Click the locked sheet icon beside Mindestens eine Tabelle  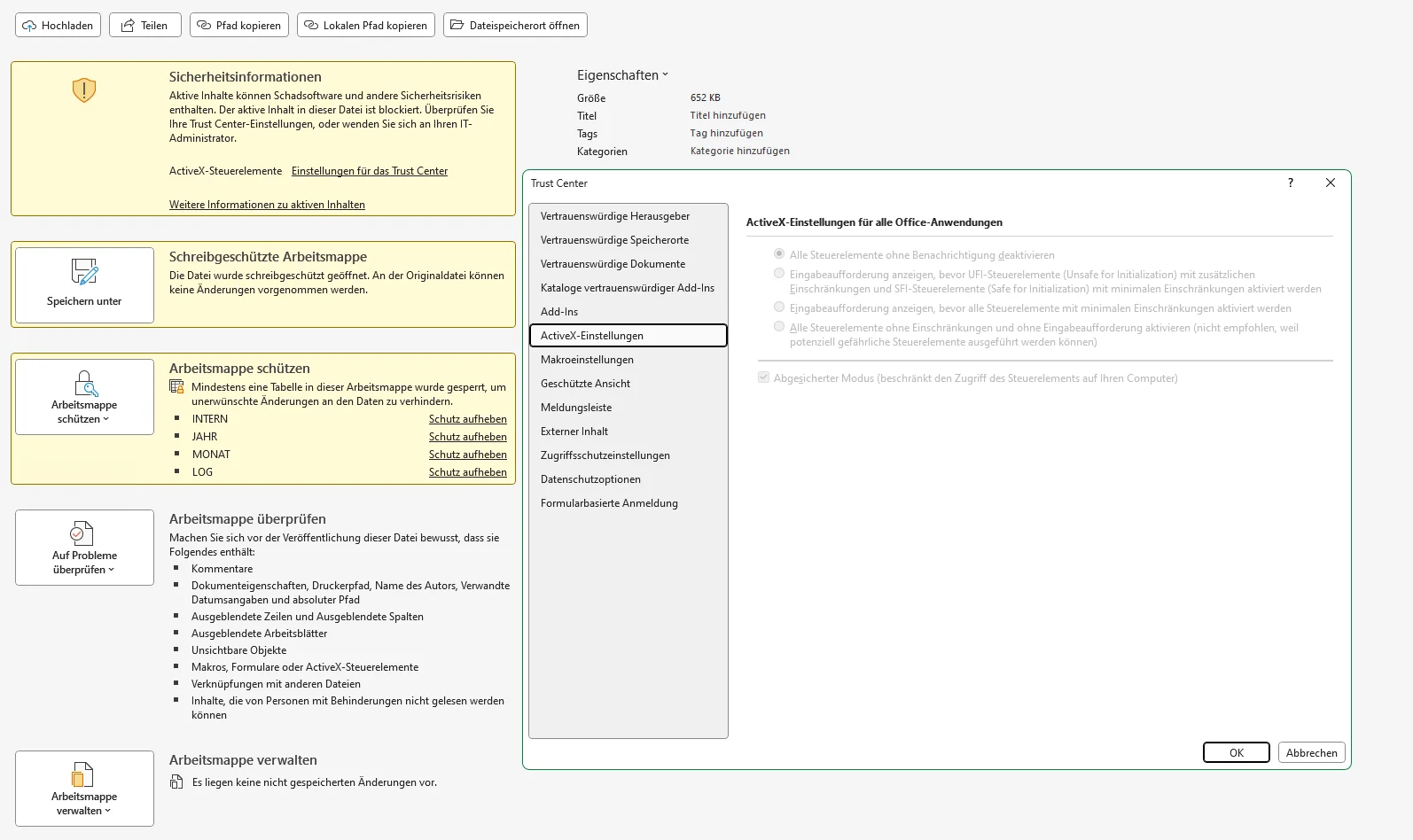tap(176, 387)
